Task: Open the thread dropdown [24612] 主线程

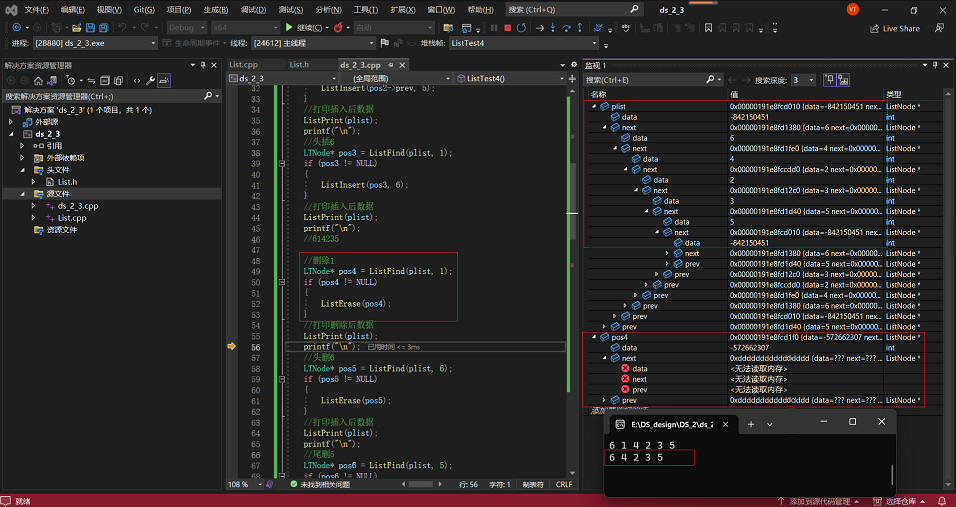Action: click(311, 43)
